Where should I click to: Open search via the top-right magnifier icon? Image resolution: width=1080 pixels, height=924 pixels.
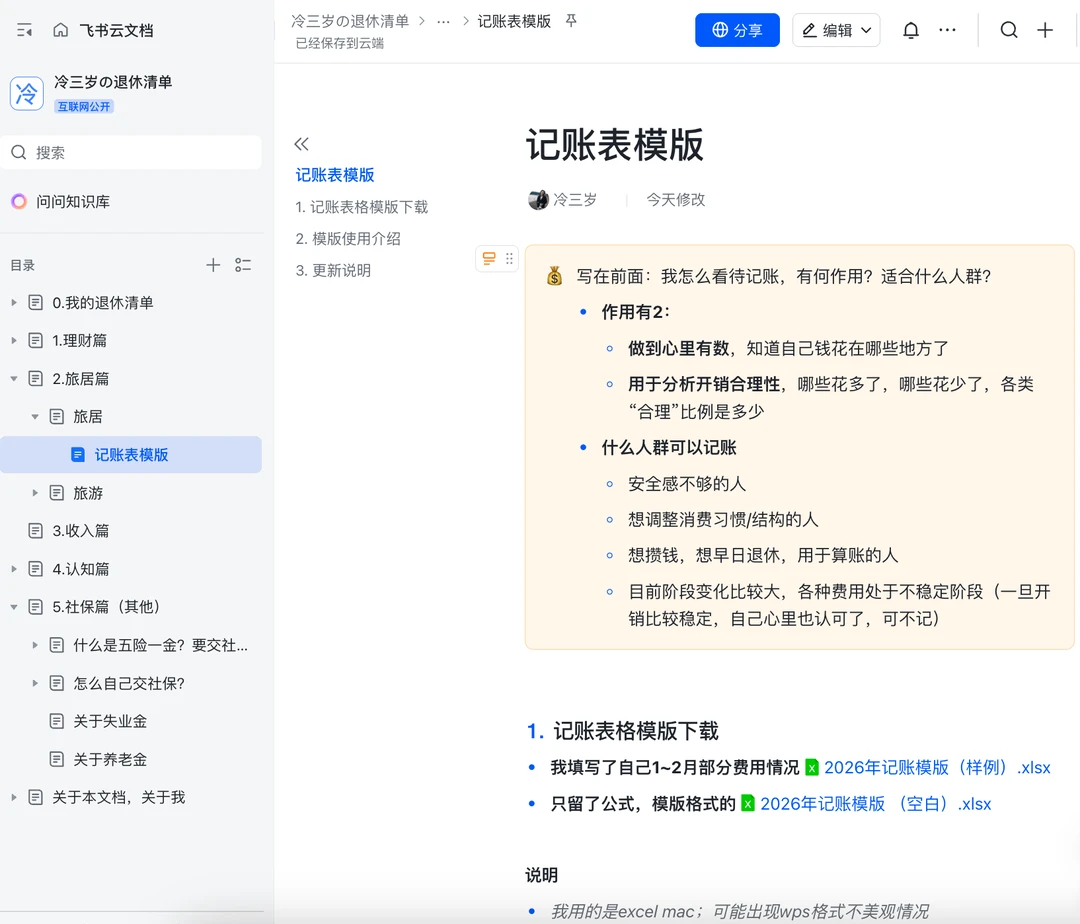(1008, 30)
